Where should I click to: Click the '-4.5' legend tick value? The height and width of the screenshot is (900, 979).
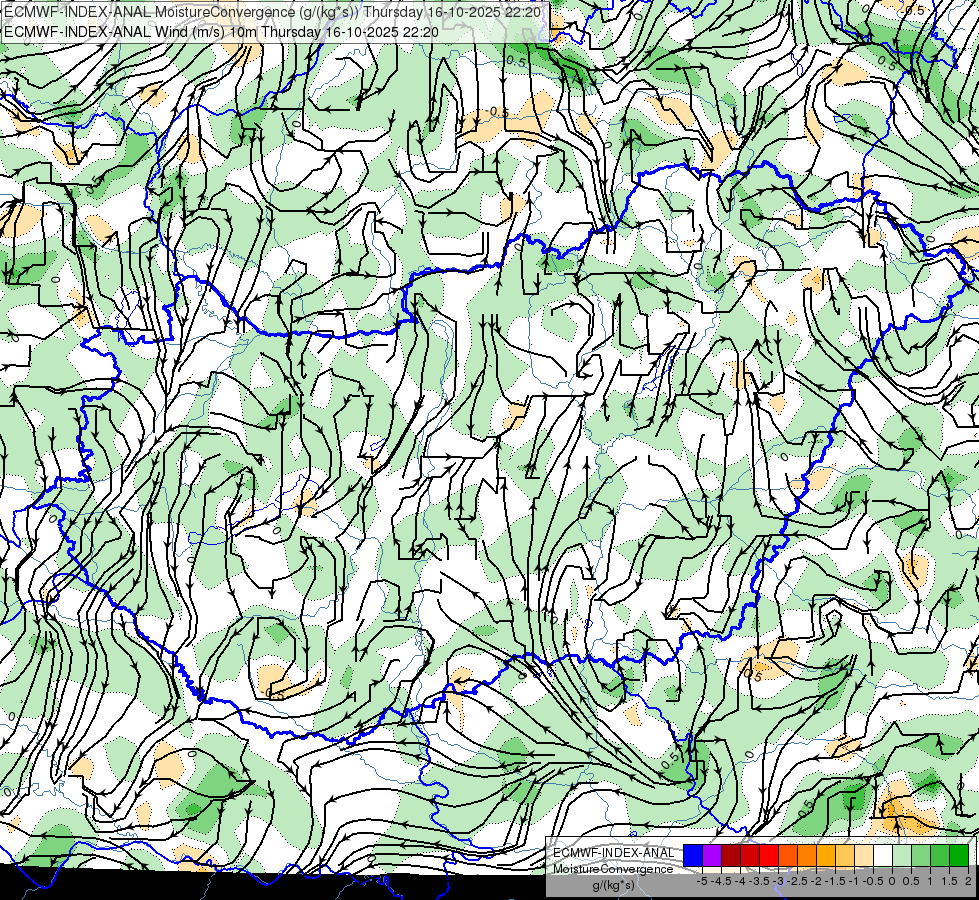tap(721, 881)
